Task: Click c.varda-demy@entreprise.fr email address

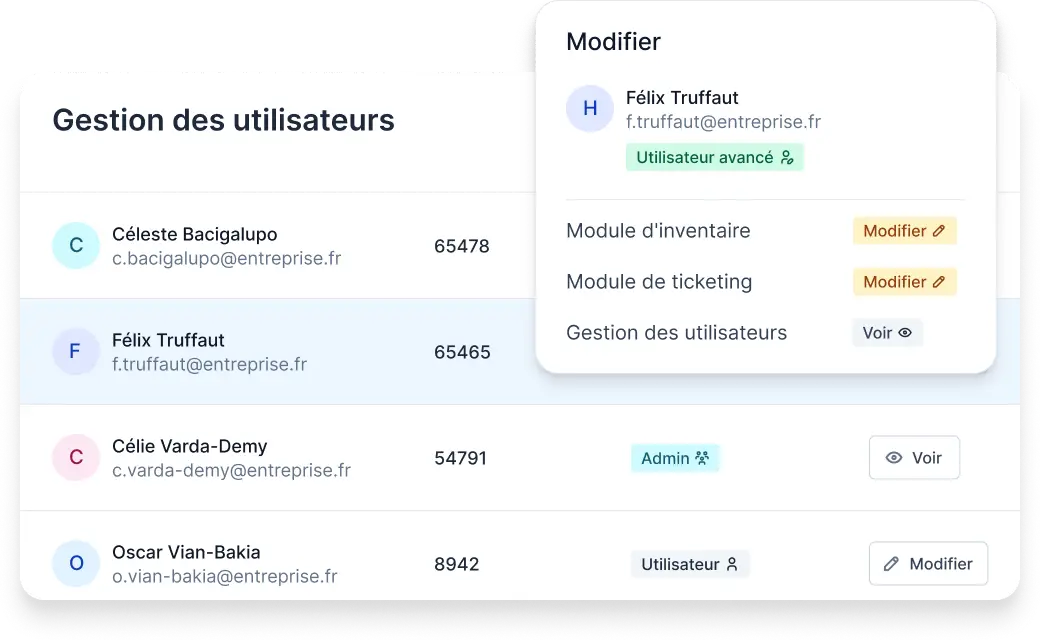Action: (231, 470)
